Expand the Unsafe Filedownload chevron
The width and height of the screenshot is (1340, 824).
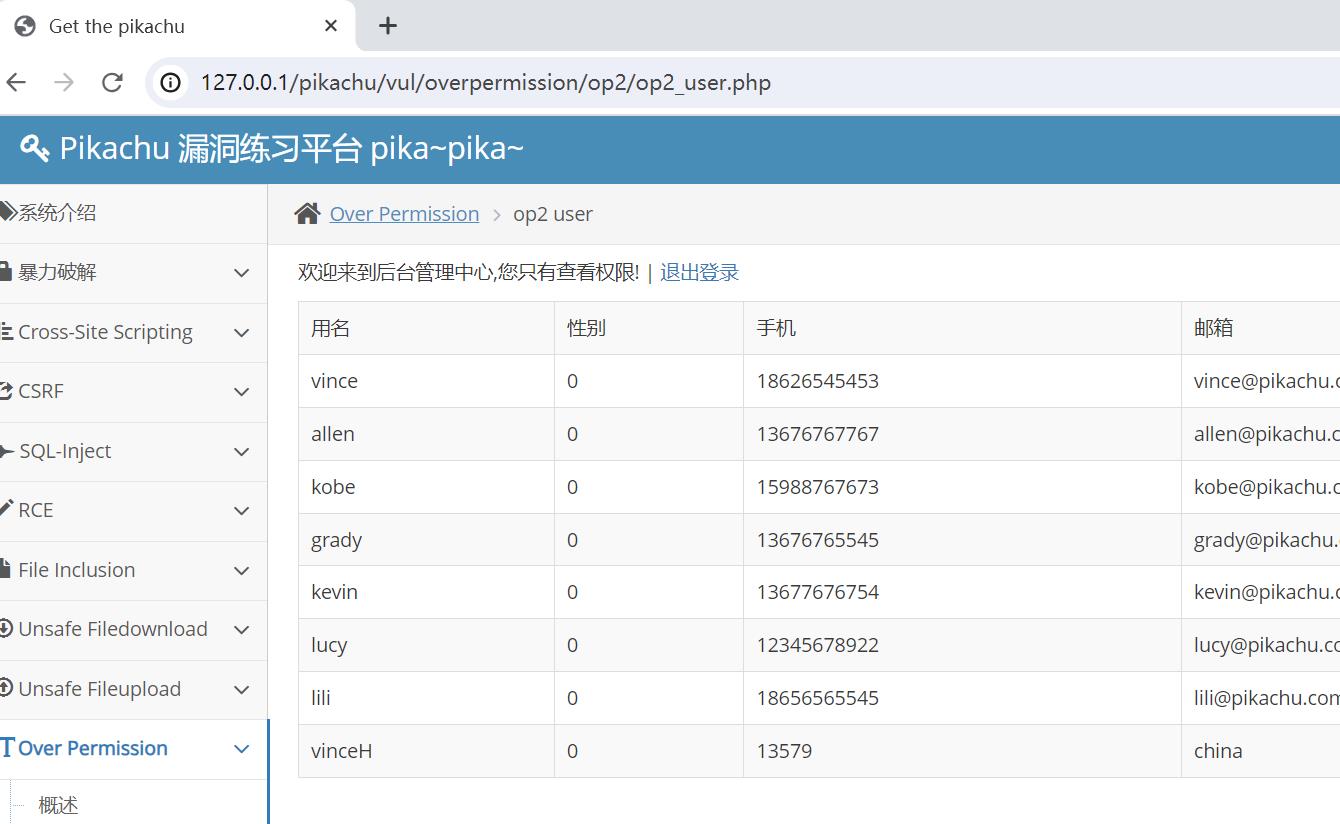point(241,630)
